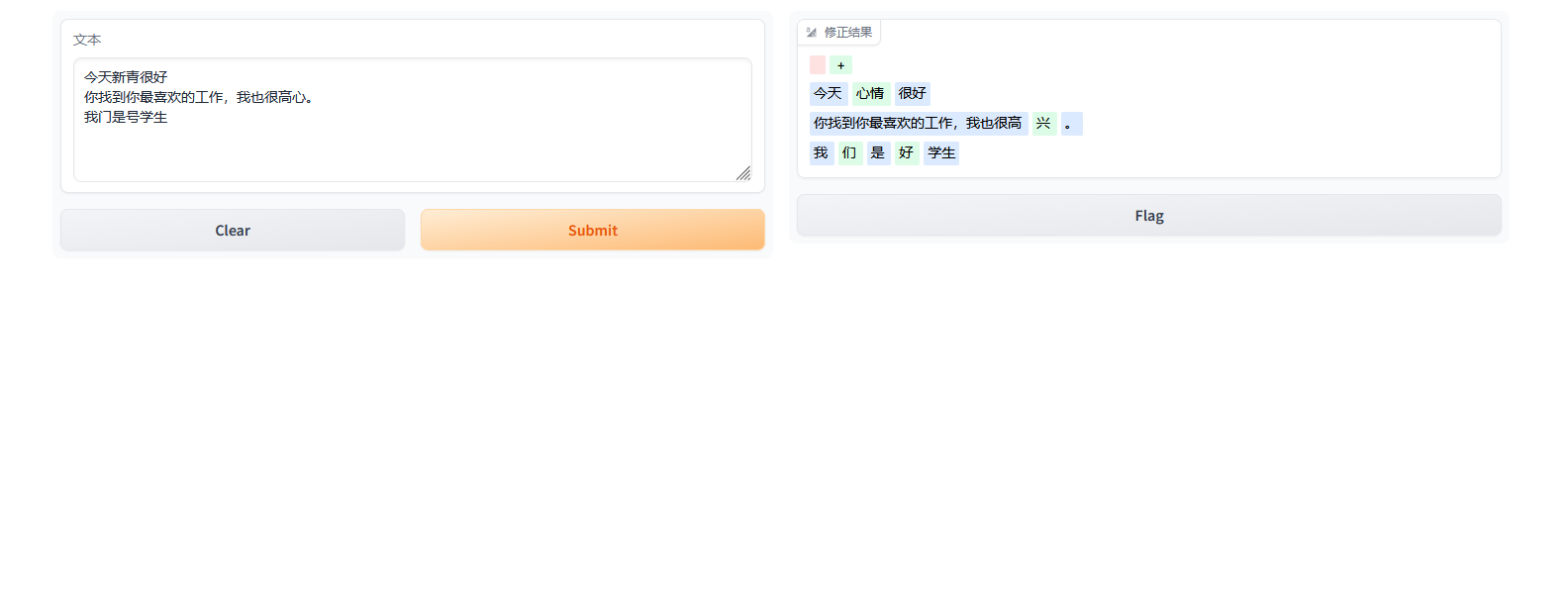Click the input line 今天新青很好
The width and height of the screenshot is (1568, 591).
click(126, 76)
